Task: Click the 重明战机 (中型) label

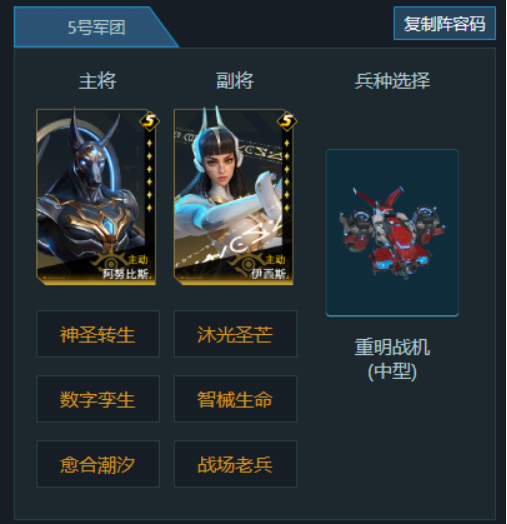Action: point(392,359)
